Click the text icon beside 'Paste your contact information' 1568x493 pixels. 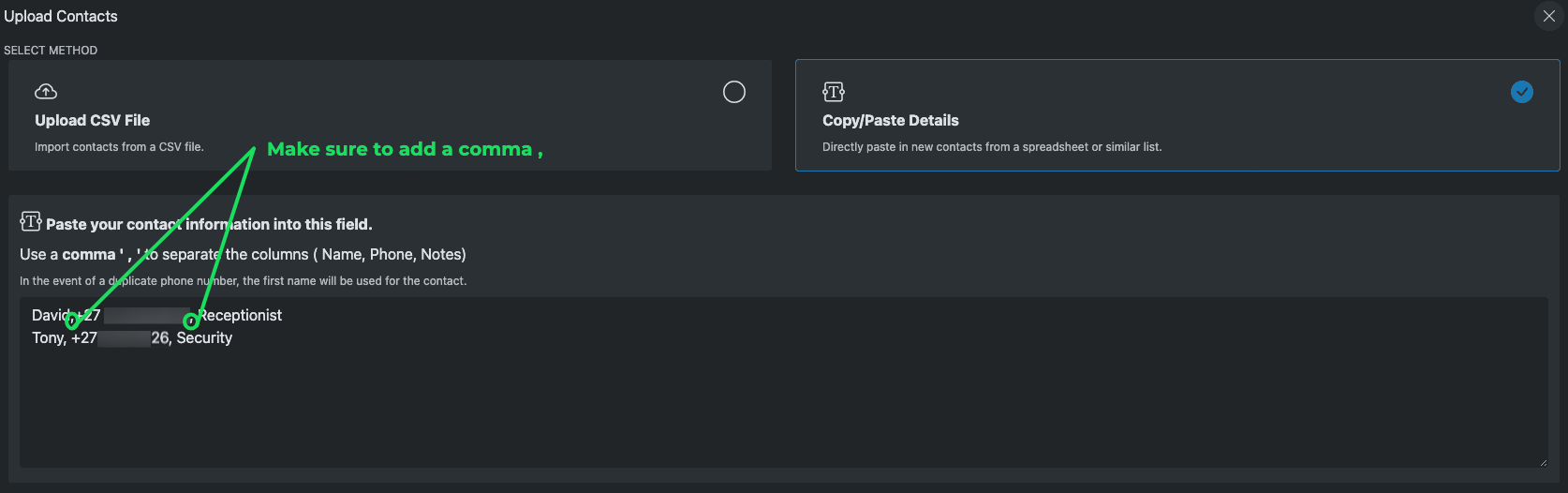point(31,221)
